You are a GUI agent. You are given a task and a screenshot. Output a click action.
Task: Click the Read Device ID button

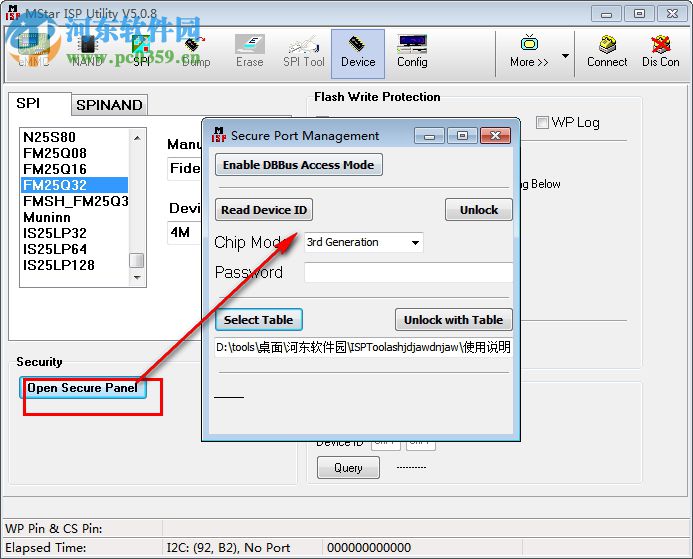pyautogui.click(x=264, y=209)
